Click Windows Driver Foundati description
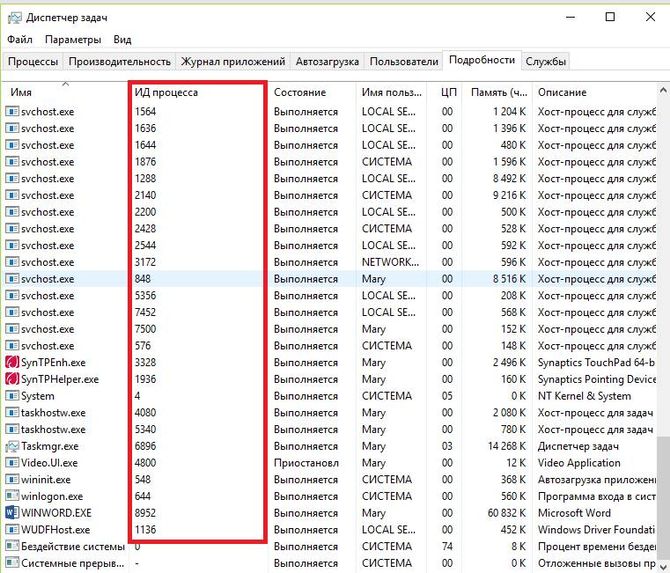 (596, 529)
